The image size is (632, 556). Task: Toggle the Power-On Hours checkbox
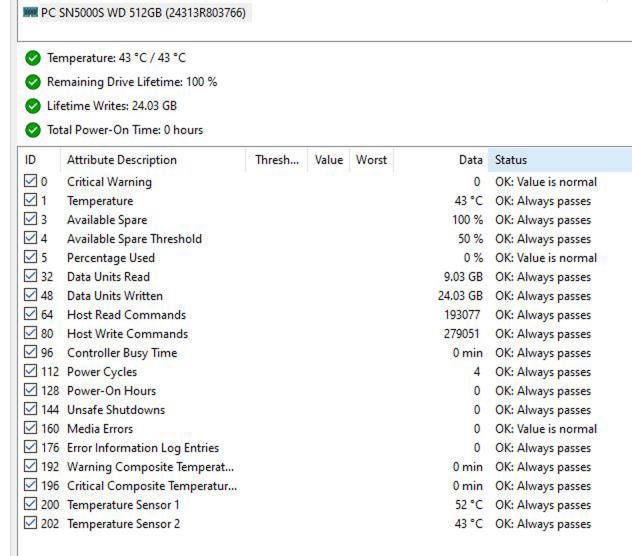click(30, 390)
